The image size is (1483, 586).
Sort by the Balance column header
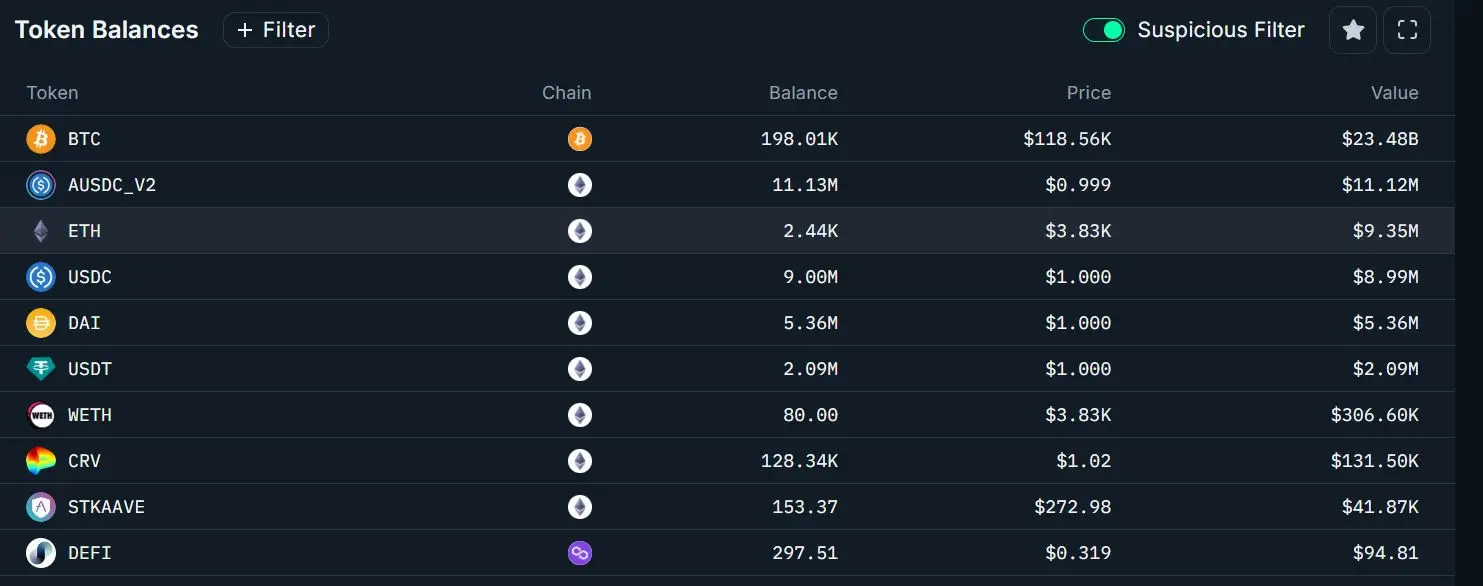pos(803,93)
